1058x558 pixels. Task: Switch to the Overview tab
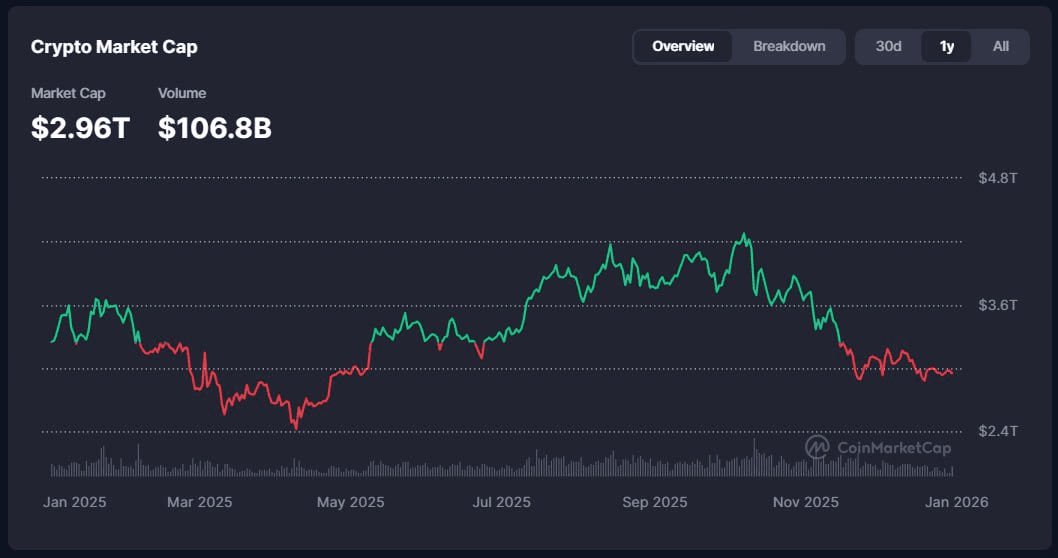(x=683, y=46)
